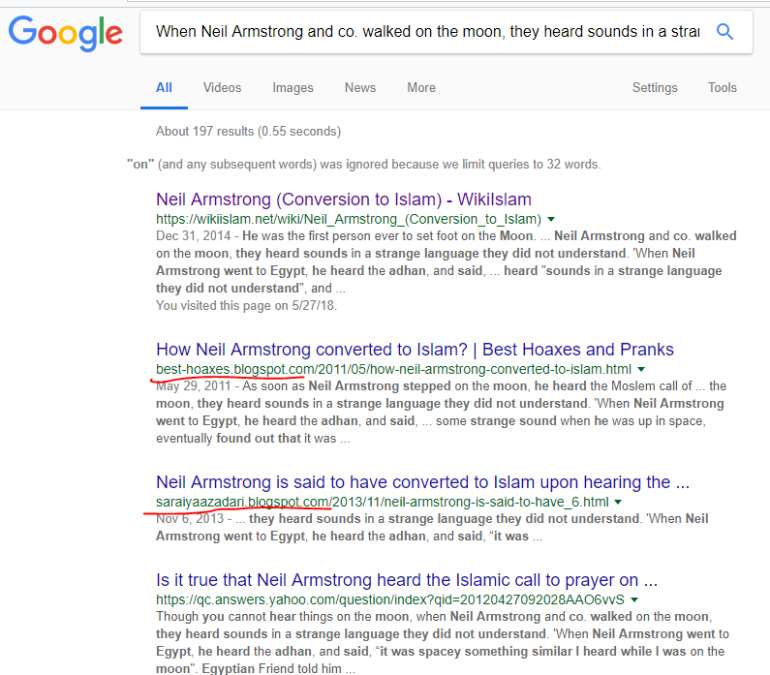This screenshot has width=770, height=675.
Task: Switch to the News tab
Action: (x=360, y=88)
